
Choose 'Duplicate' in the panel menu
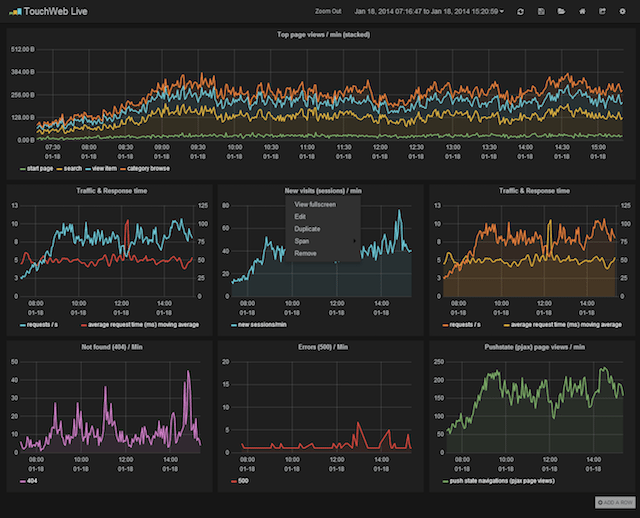tap(307, 229)
